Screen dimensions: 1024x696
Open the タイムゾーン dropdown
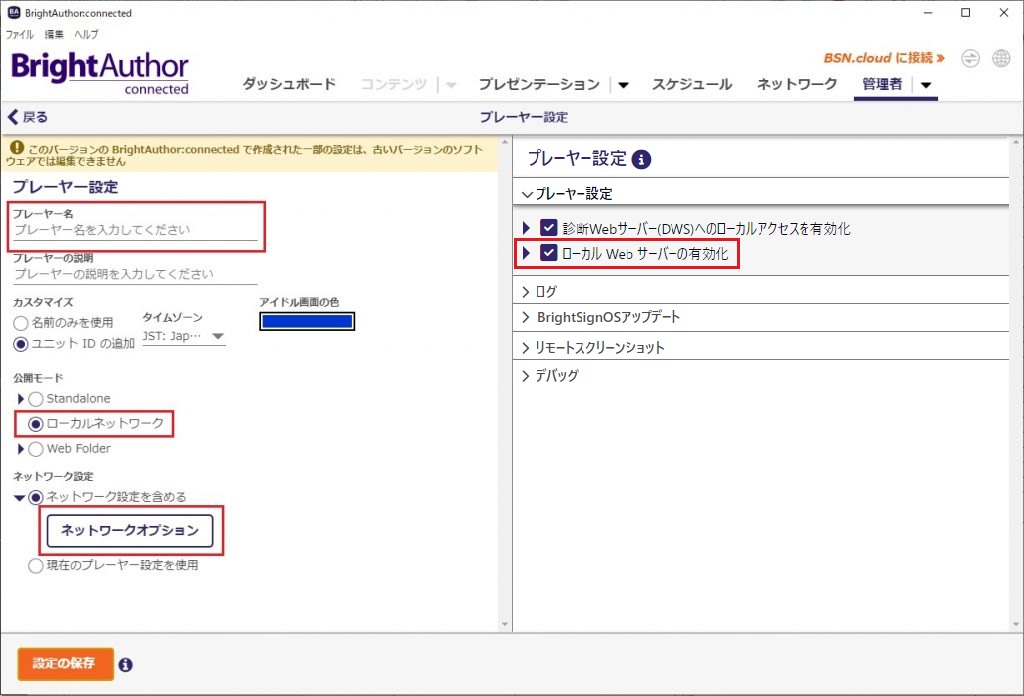pyautogui.click(x=184, y=336)
